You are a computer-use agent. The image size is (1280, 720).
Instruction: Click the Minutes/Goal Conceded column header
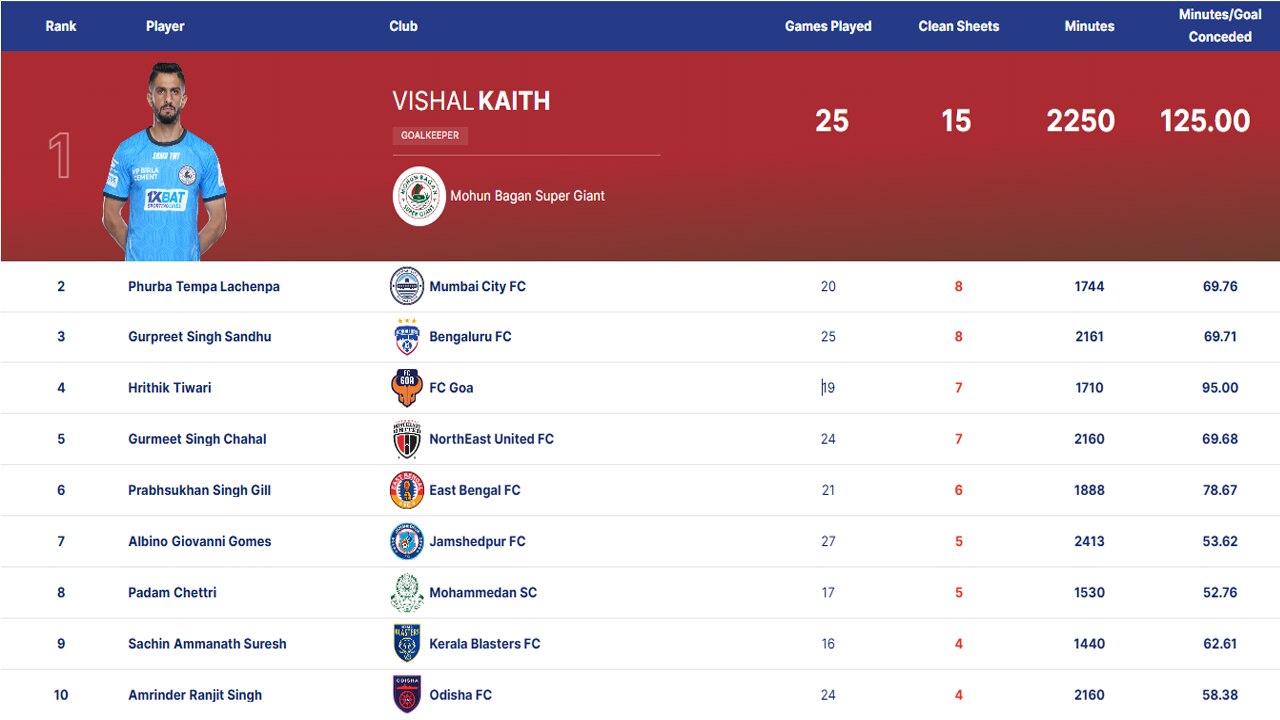coord(1220,26)
